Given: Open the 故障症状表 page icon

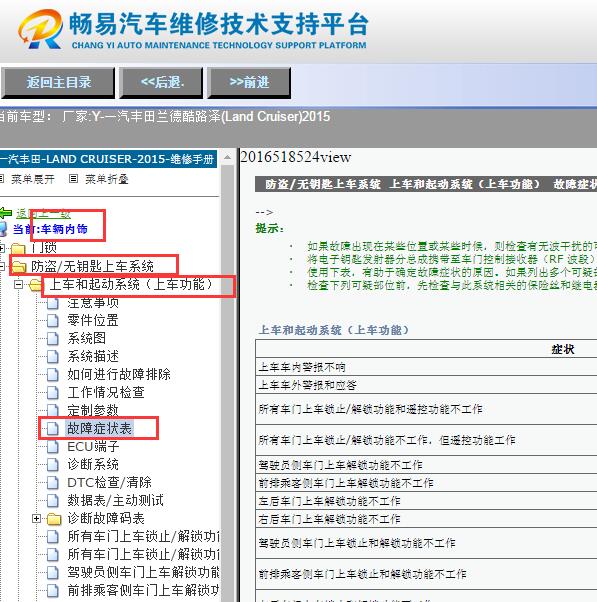Looking at the screenshot, I should tap(53, 428).
